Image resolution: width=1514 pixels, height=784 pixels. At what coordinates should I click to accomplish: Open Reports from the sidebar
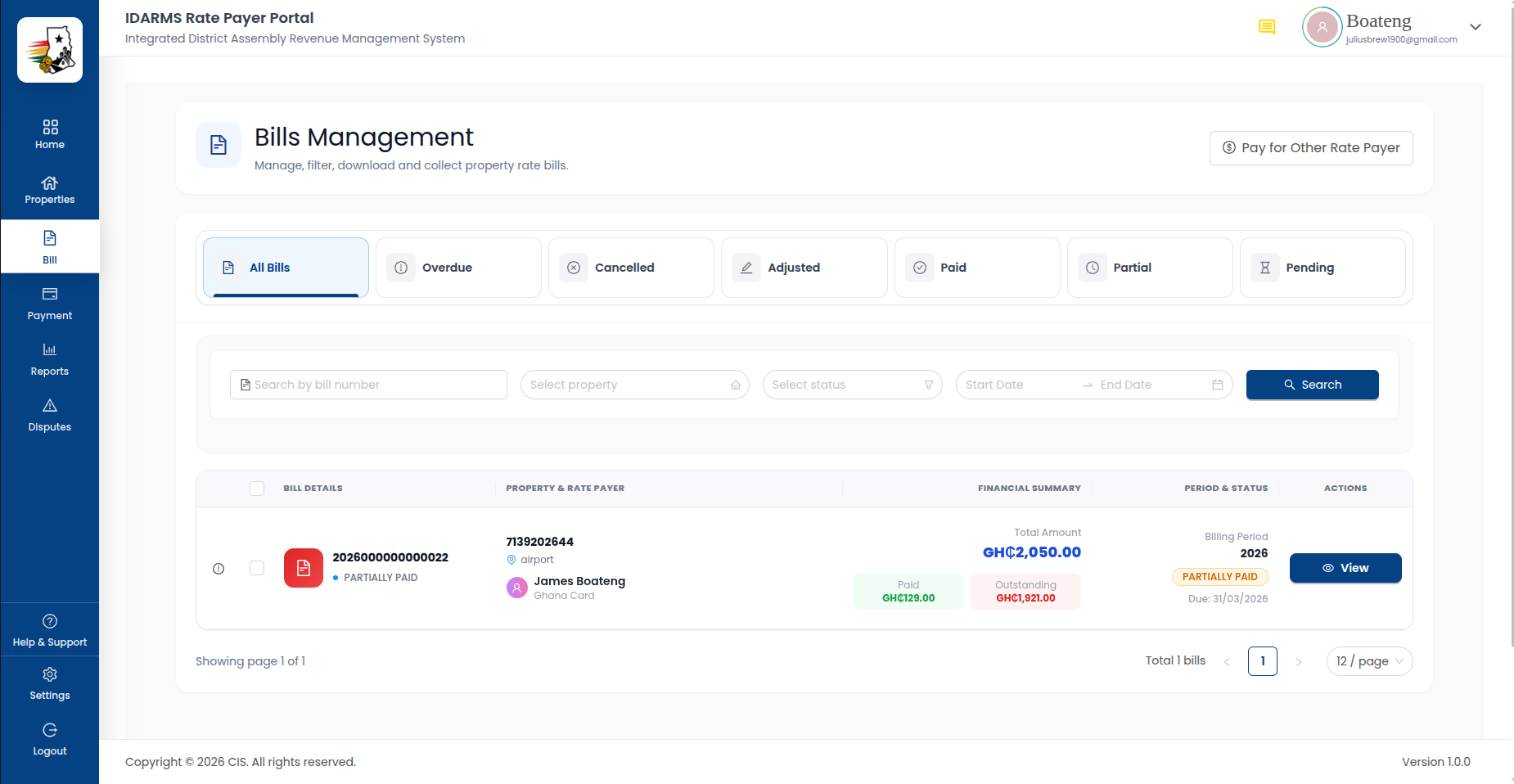point(49,359)
